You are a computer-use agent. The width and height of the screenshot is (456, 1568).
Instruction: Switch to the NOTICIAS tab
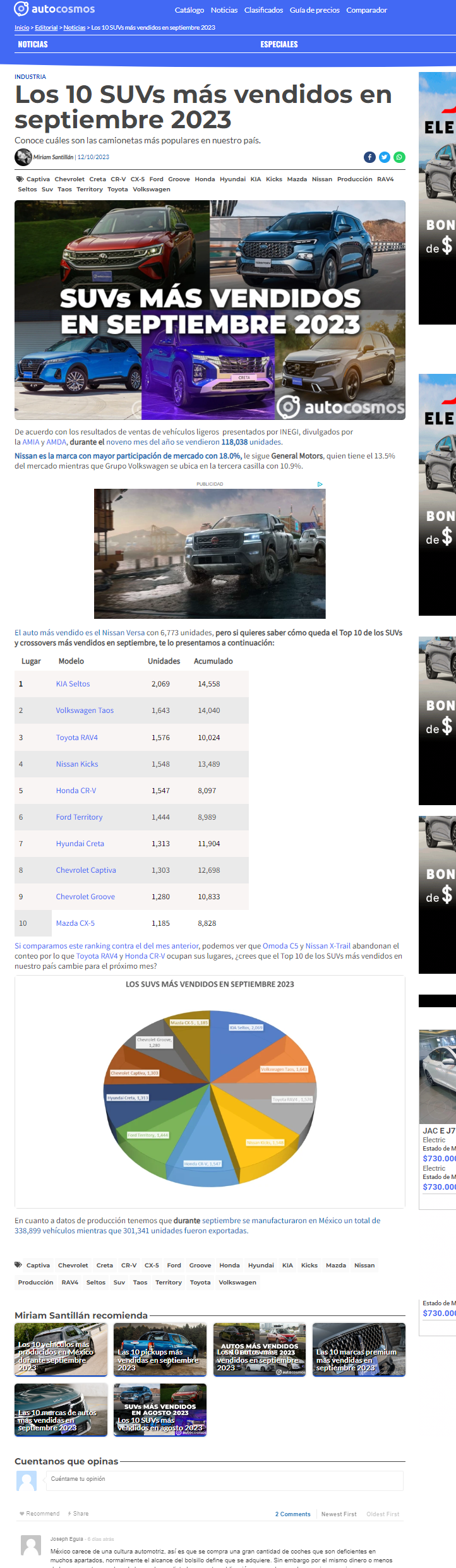[x=33, y=44]
